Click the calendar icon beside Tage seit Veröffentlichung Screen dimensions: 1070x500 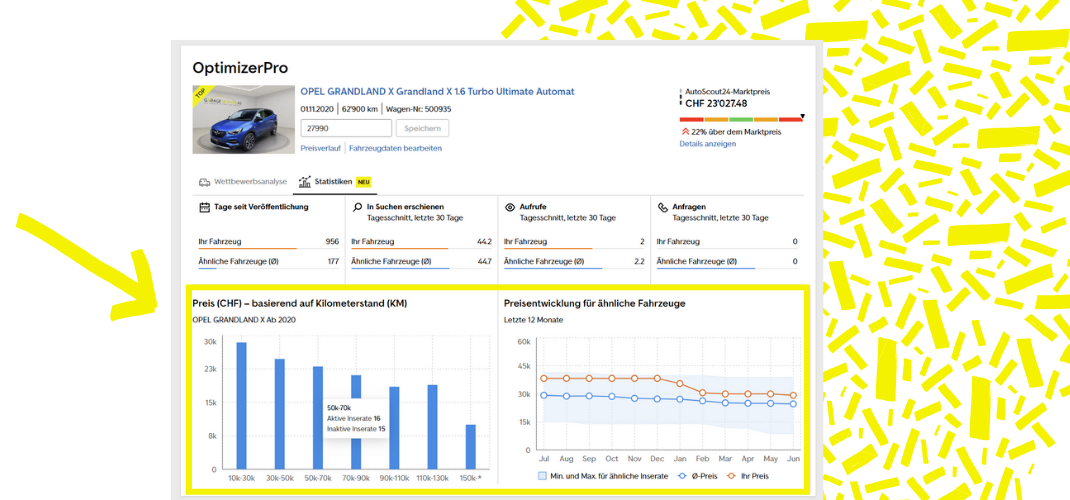[203, 207]
